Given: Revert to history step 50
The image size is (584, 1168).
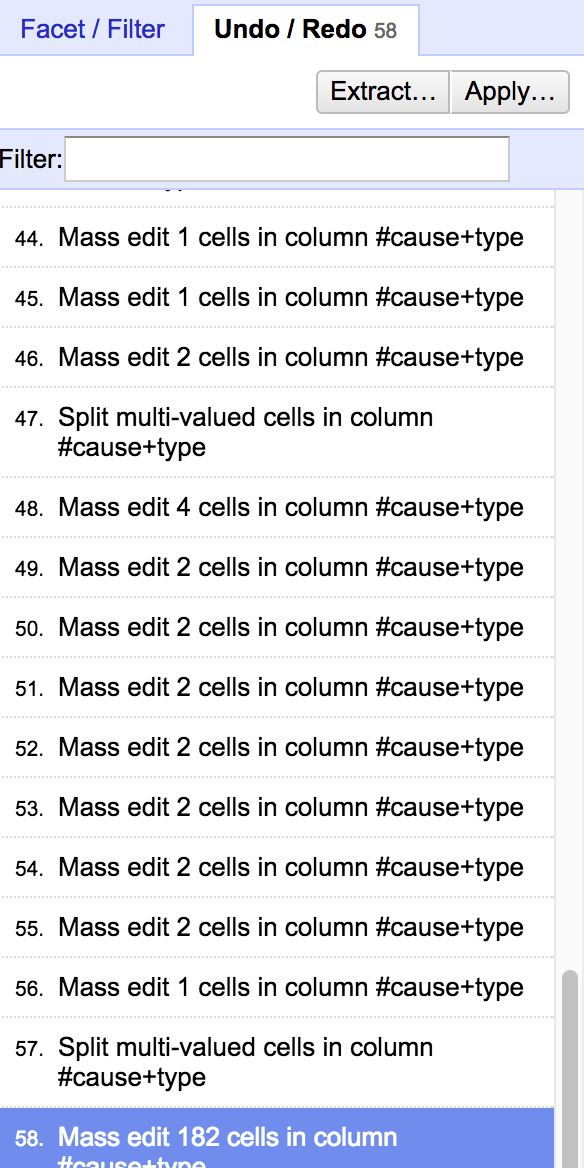Looking at the screenshot, I should (277, 627).
